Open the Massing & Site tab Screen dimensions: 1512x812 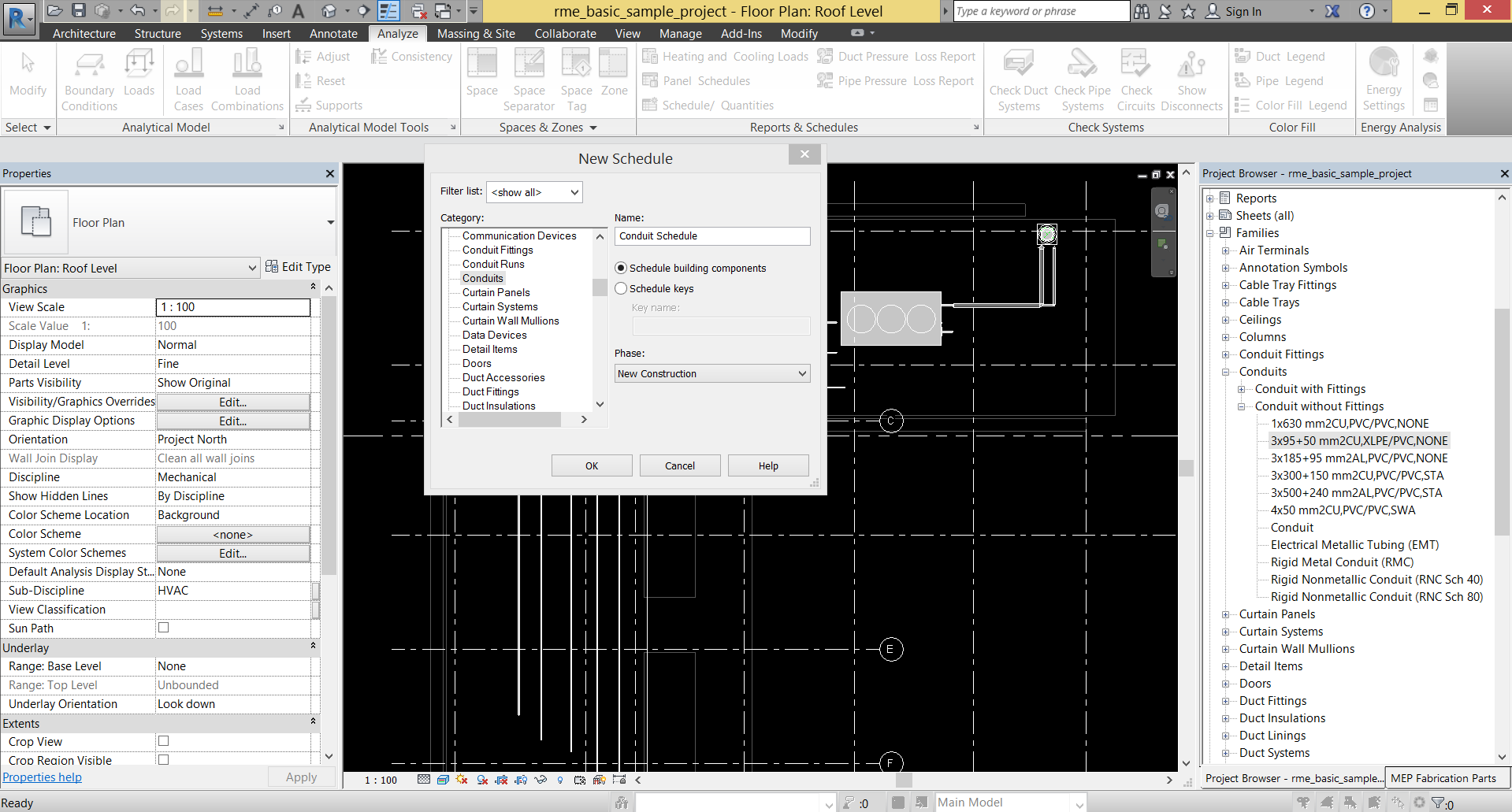tap(476, 34)
